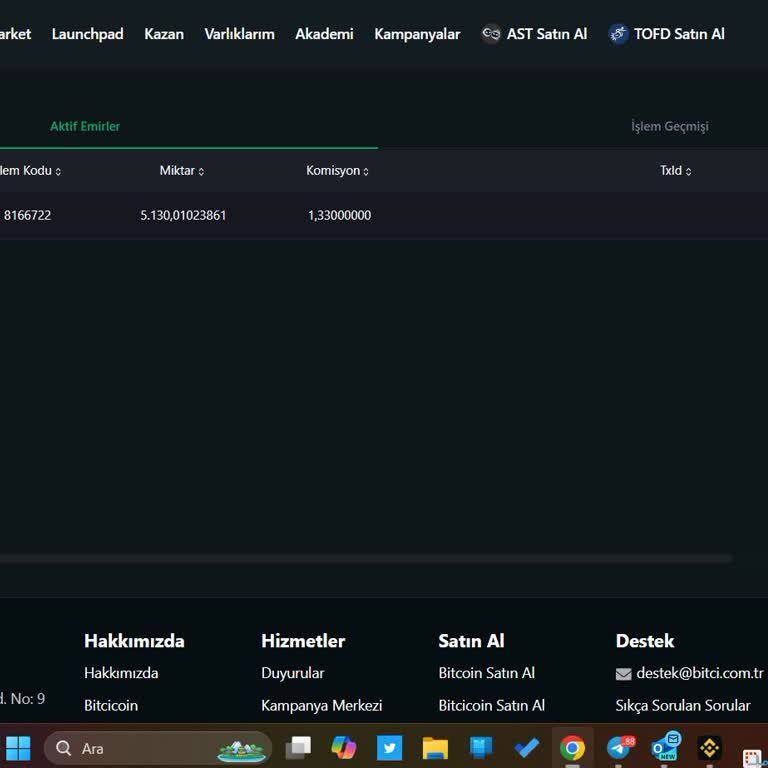Open Sıkça Sorulan Sorular link
Image resolution: width=768 pixels, height=768 pixels.
tap(683, 705)
